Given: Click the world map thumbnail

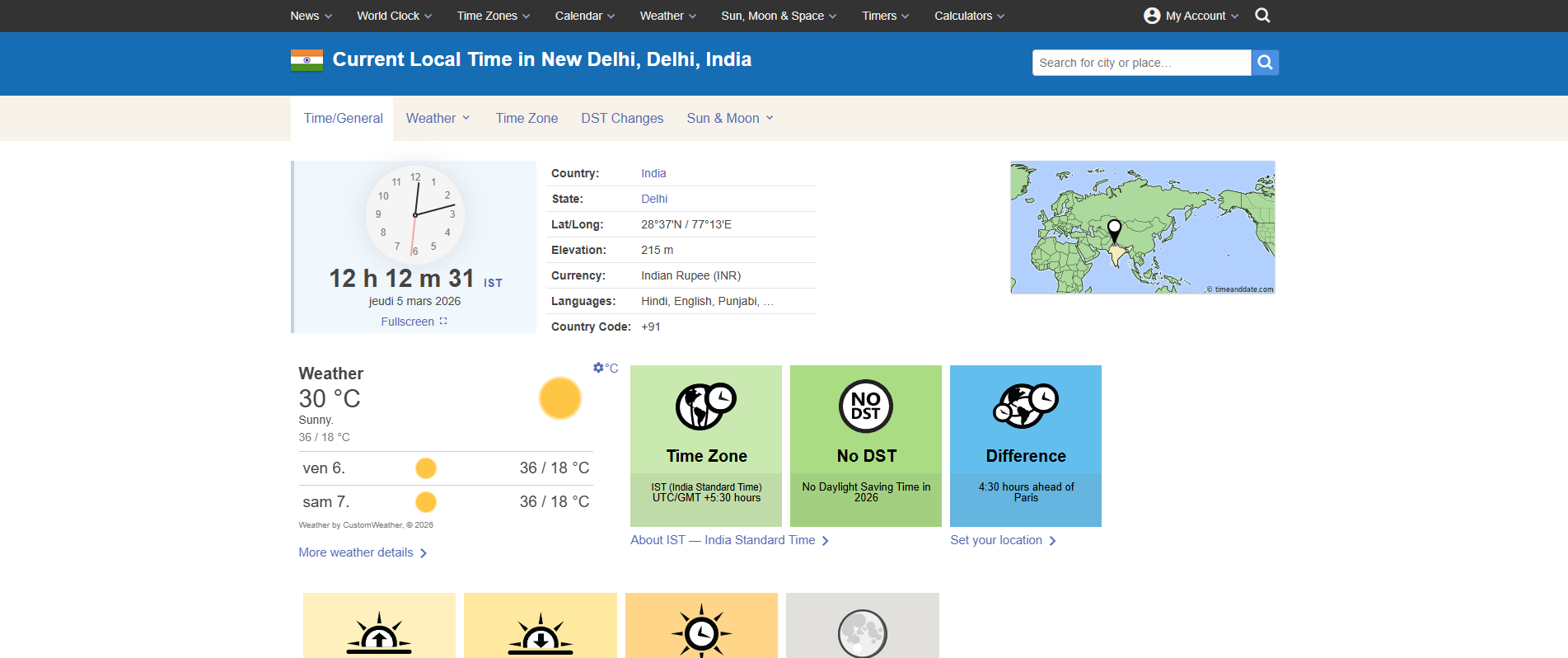Looking at the screenshot, I should click(x=1143, y=228).
